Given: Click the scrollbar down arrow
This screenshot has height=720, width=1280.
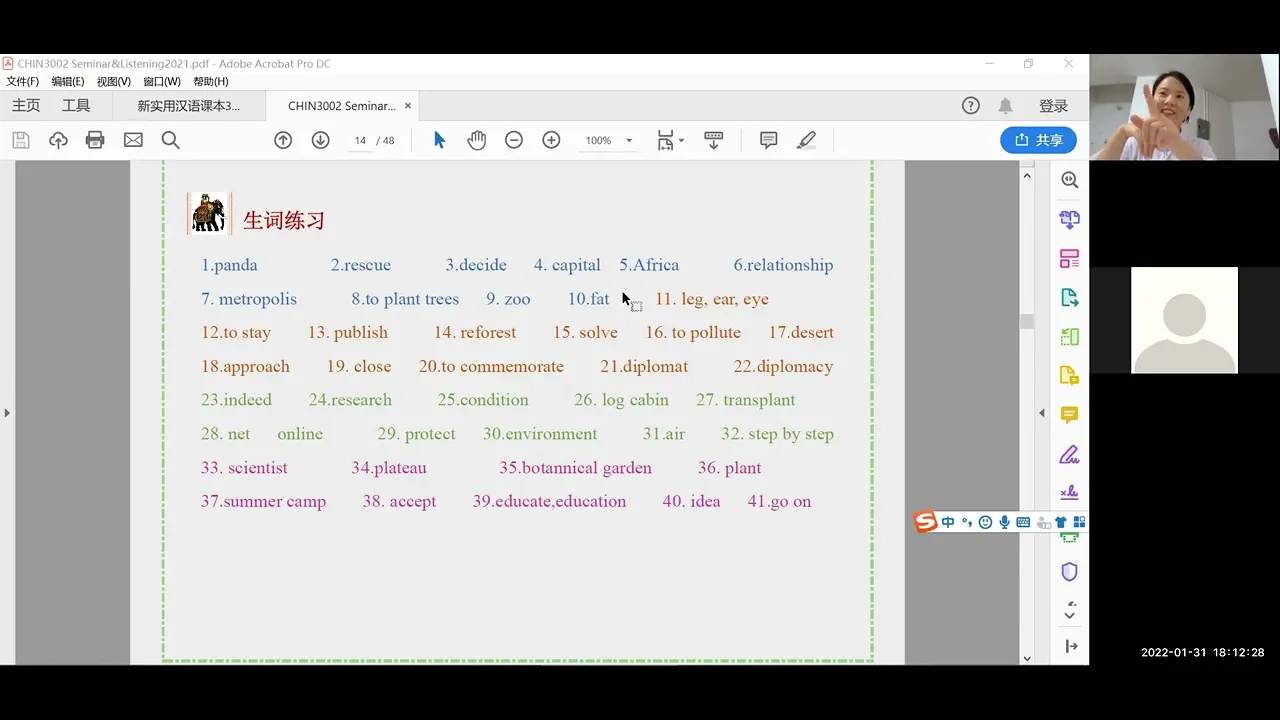Looking at the screenshot, I should tap(1026, 658).
